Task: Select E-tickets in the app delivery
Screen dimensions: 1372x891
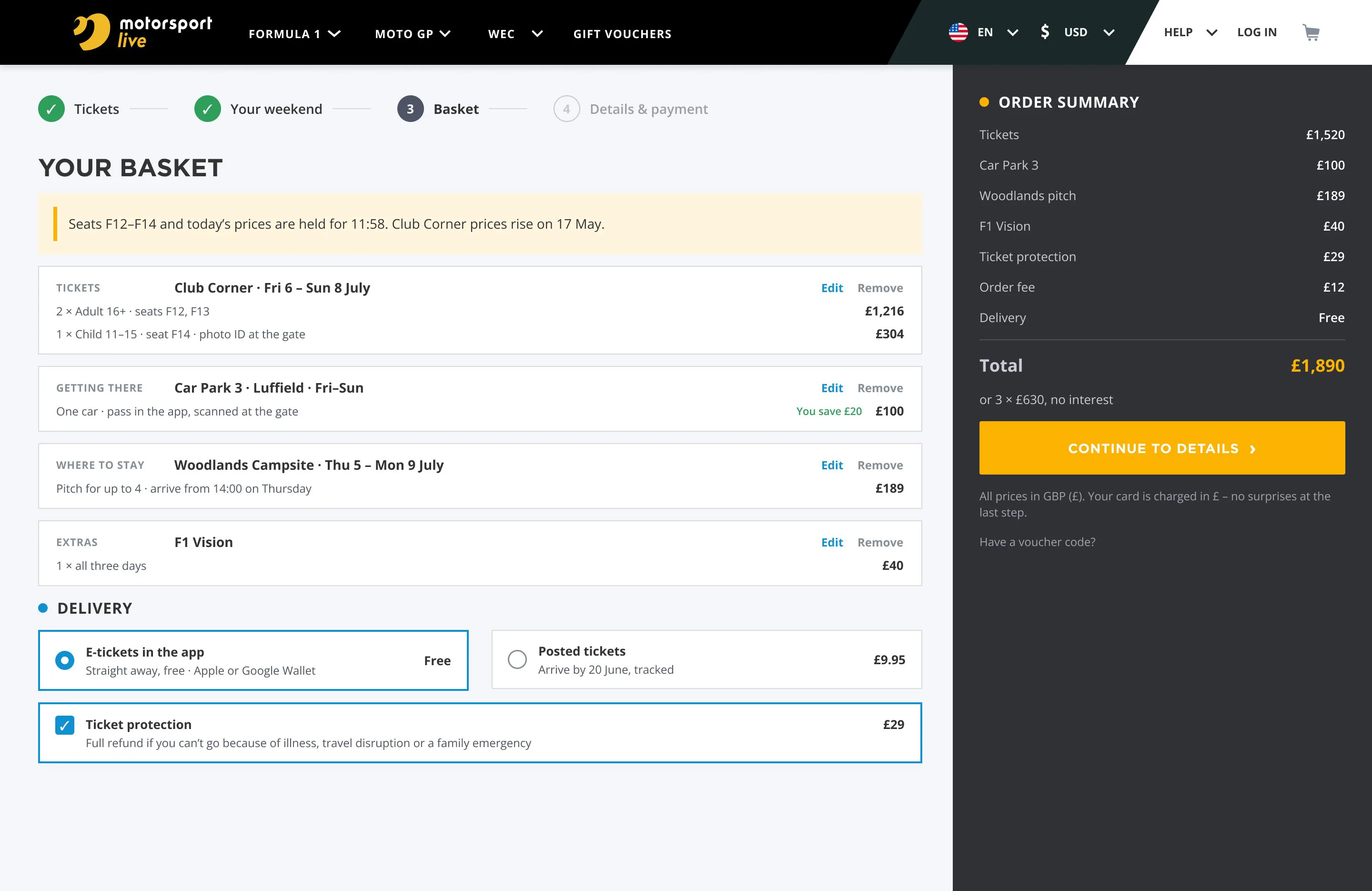Action: tap(253, 660)
